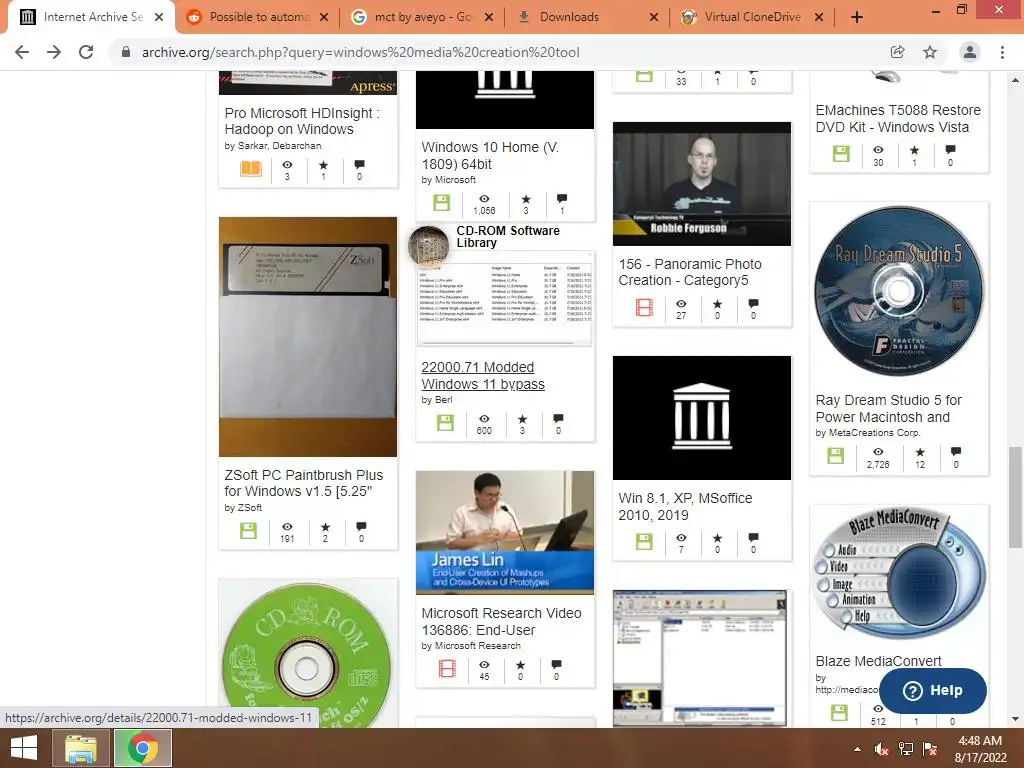Click the Chrome icon in the taskbar
The width and height of the screenshot is (1024, 768).
coord(143,748)
